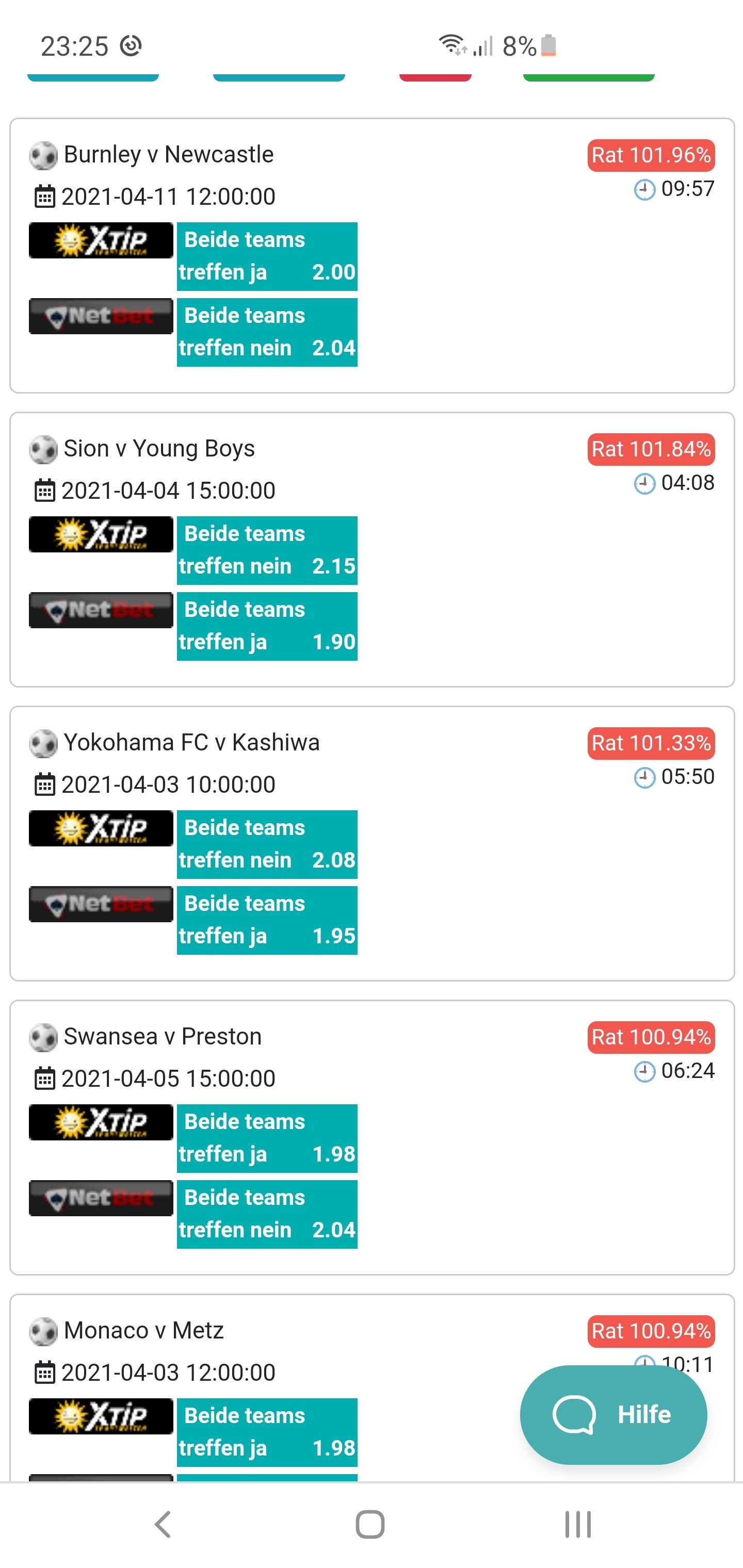Viewport: 743px width, 1568px height.
Task: Tap the XTiP logo under Burnley v Newcastle
Action: pos(101,240)
